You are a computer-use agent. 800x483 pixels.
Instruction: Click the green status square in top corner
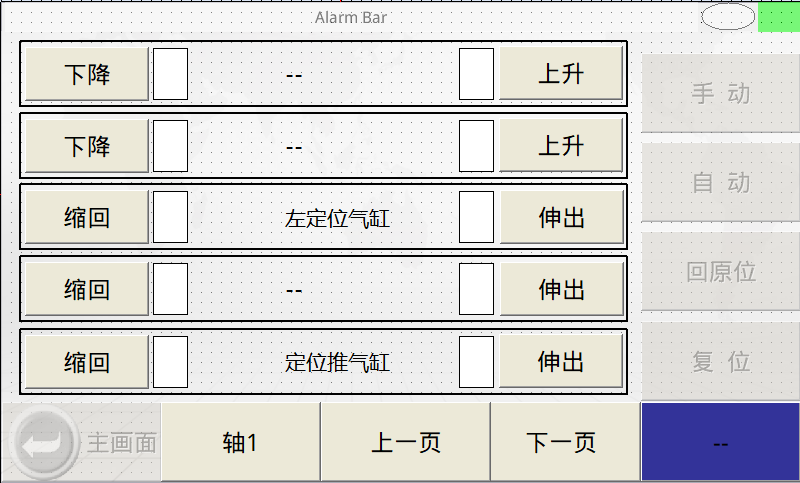click(x=778, y=16)
